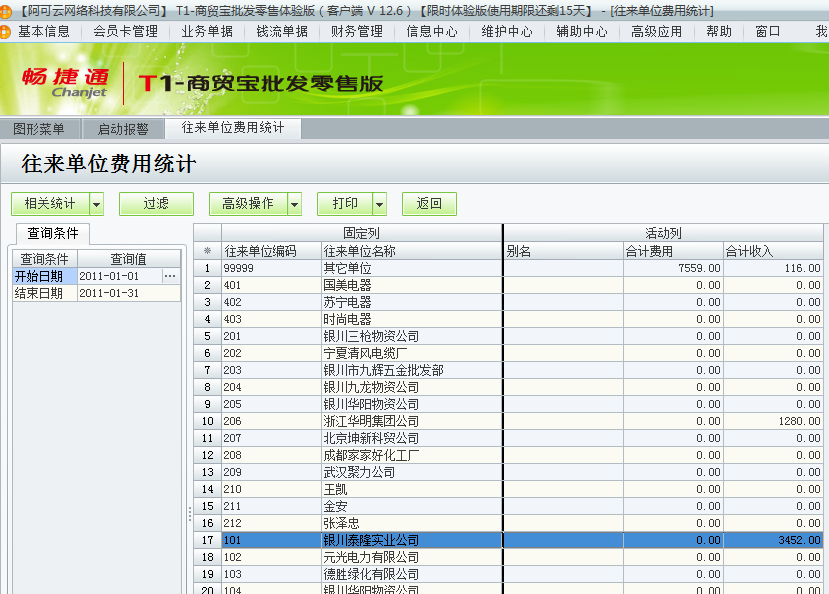Expand the 打印 dropdown arrow
Image resolution: width=829 pixels, height=594 pixels.
tap(380, 204)
